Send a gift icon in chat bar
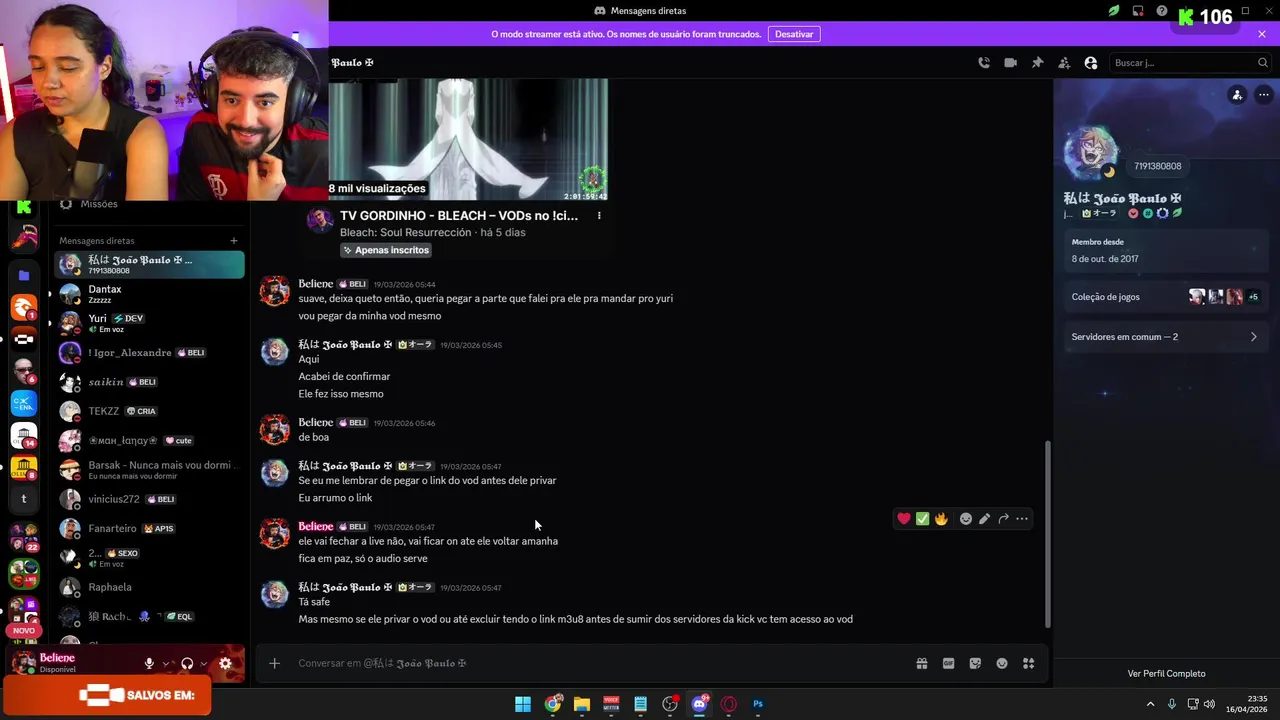Viewport: 1280px width, 720px height. coord(922,663)
